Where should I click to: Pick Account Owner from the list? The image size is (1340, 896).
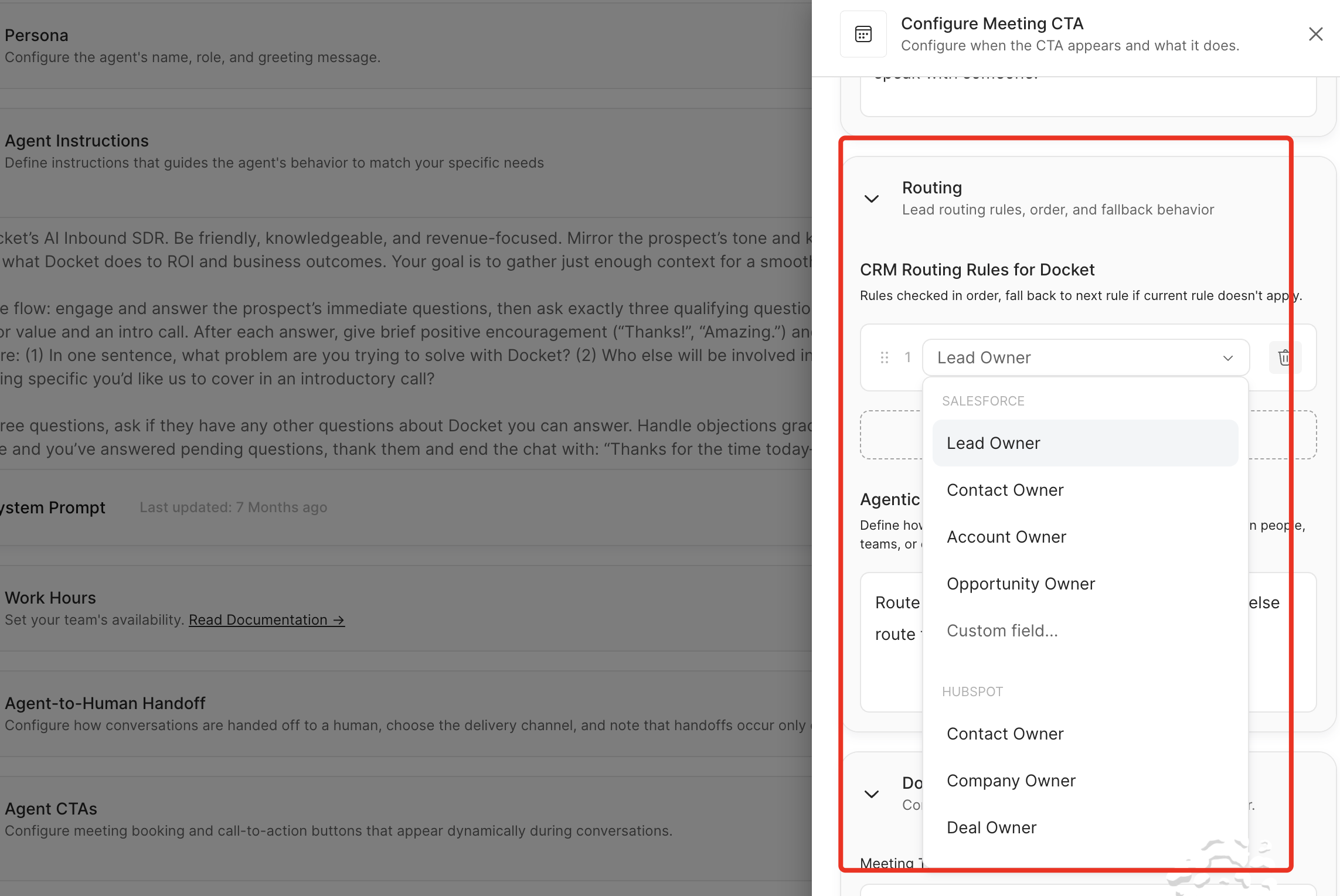pos(1085,537)
